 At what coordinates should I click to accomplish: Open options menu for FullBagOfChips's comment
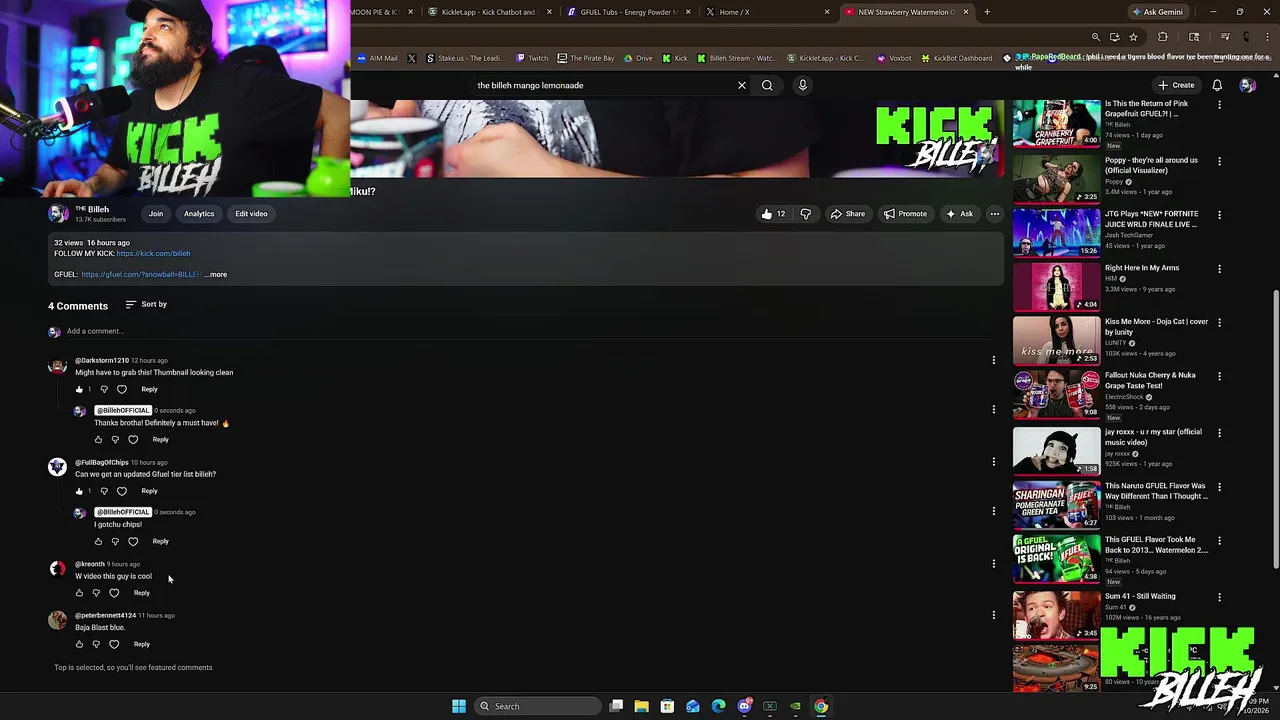[x=994, y=462]
